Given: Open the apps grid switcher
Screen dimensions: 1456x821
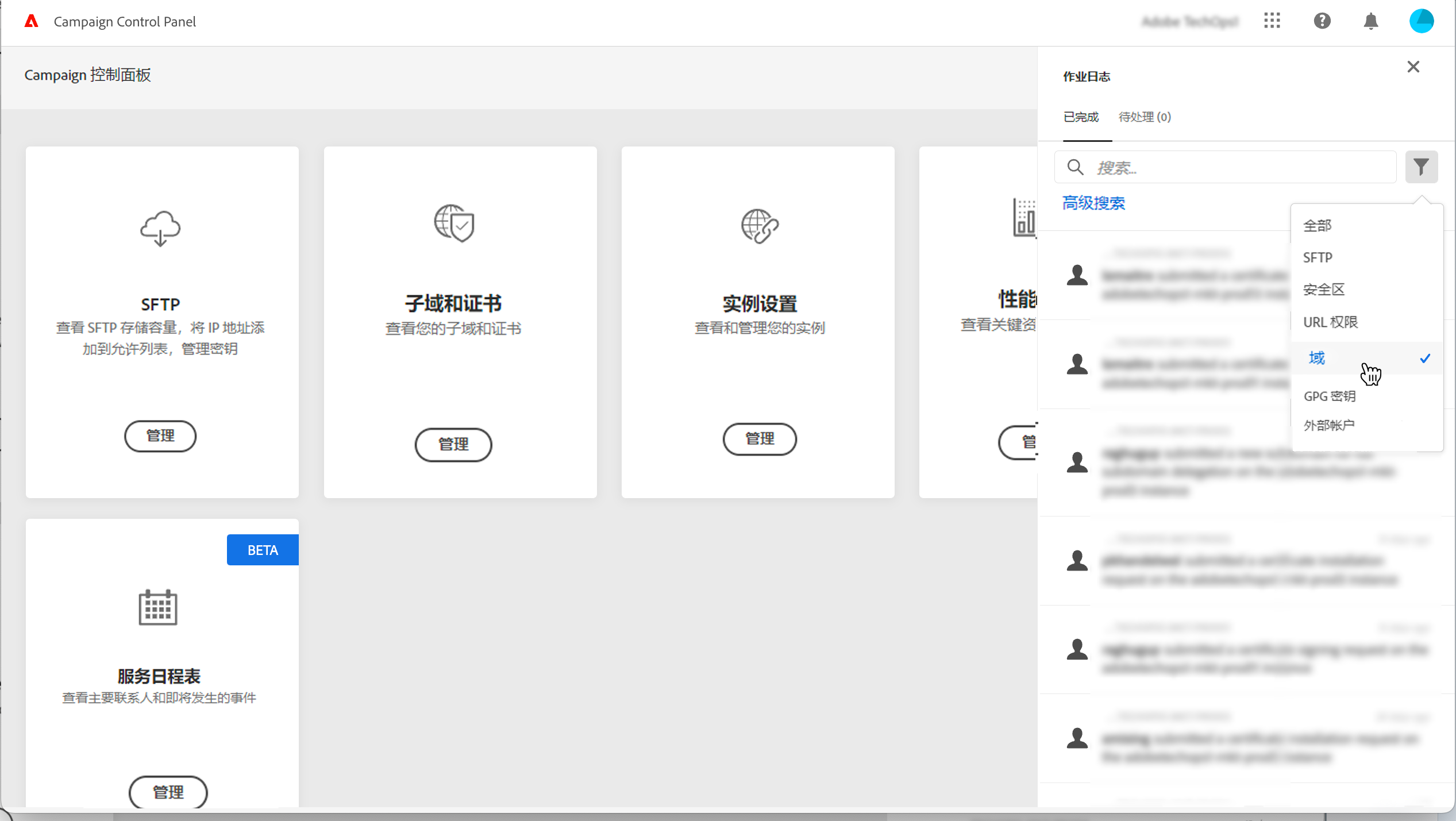Looking at the screenshot, I should click(x=1272, y=21).
